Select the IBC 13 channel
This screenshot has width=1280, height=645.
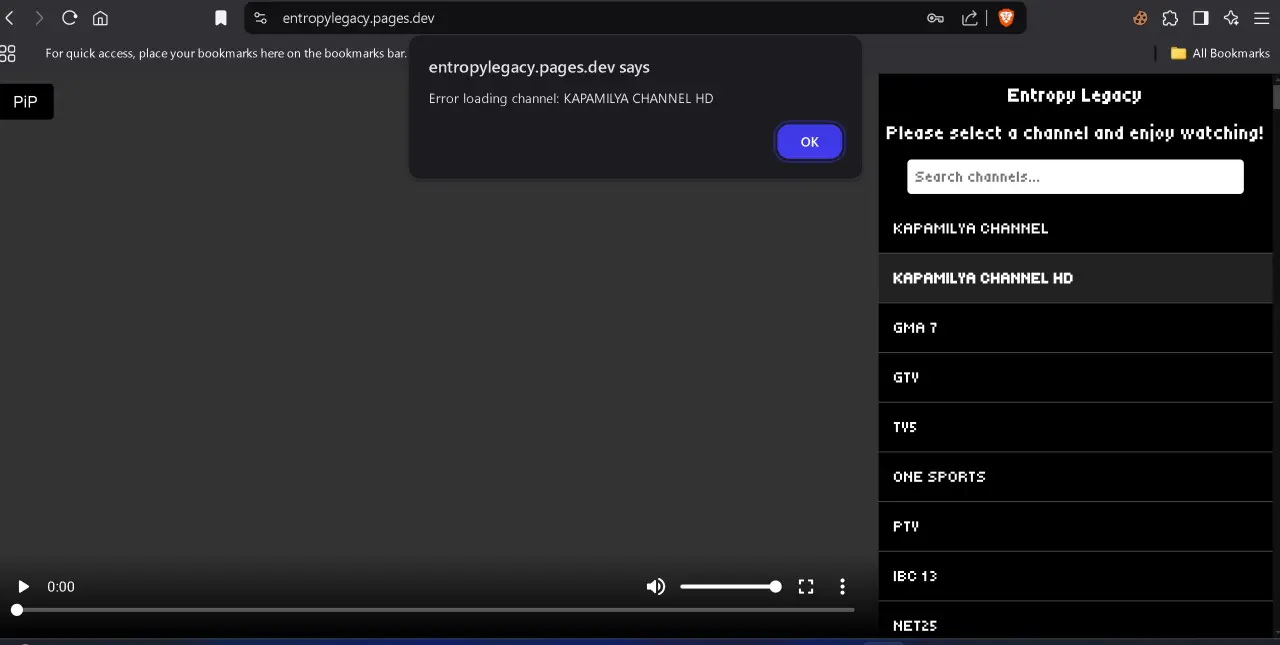[x=1075, y=576]
